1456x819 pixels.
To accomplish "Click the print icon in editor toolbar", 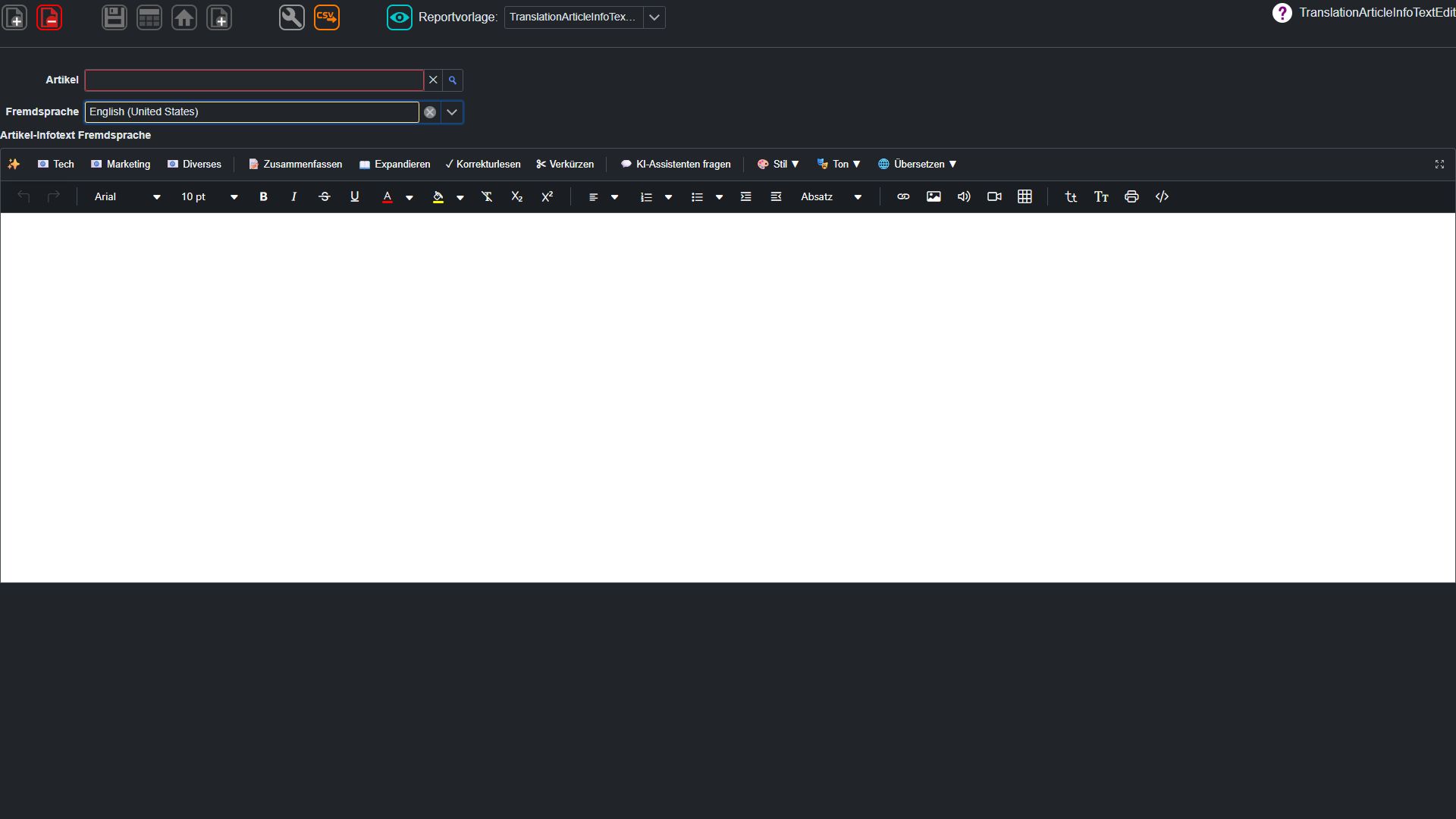I will [x=1131, y=197].
